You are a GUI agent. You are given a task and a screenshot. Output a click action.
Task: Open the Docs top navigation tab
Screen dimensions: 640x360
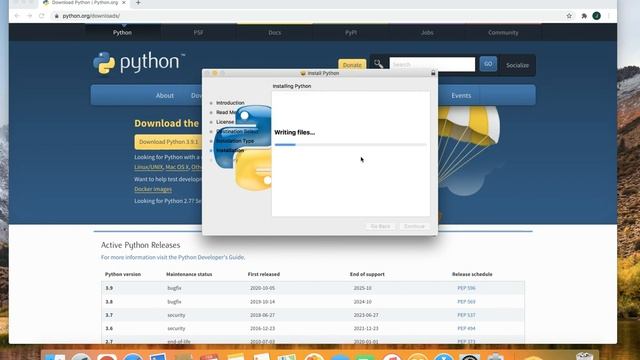[x=275, y=33]
